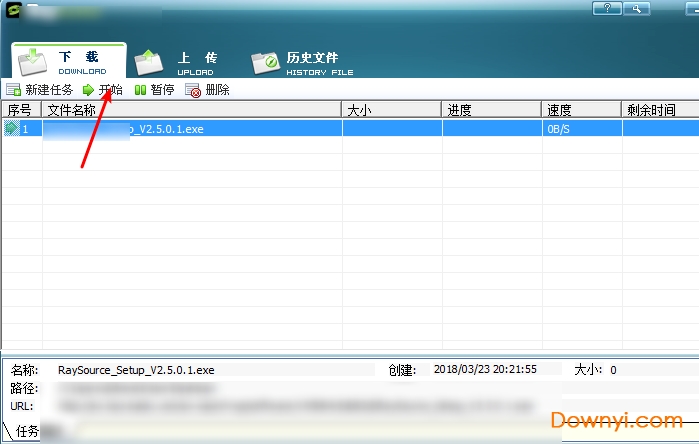699x444 pixels.
Task: Click the 速度 speed column header
Action: click(x=558, y=110)
